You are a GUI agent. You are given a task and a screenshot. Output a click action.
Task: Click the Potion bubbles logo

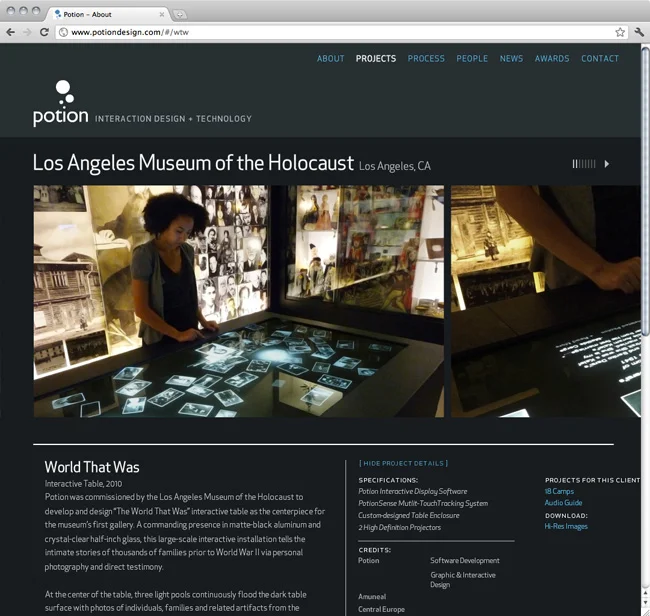point(61,103)
